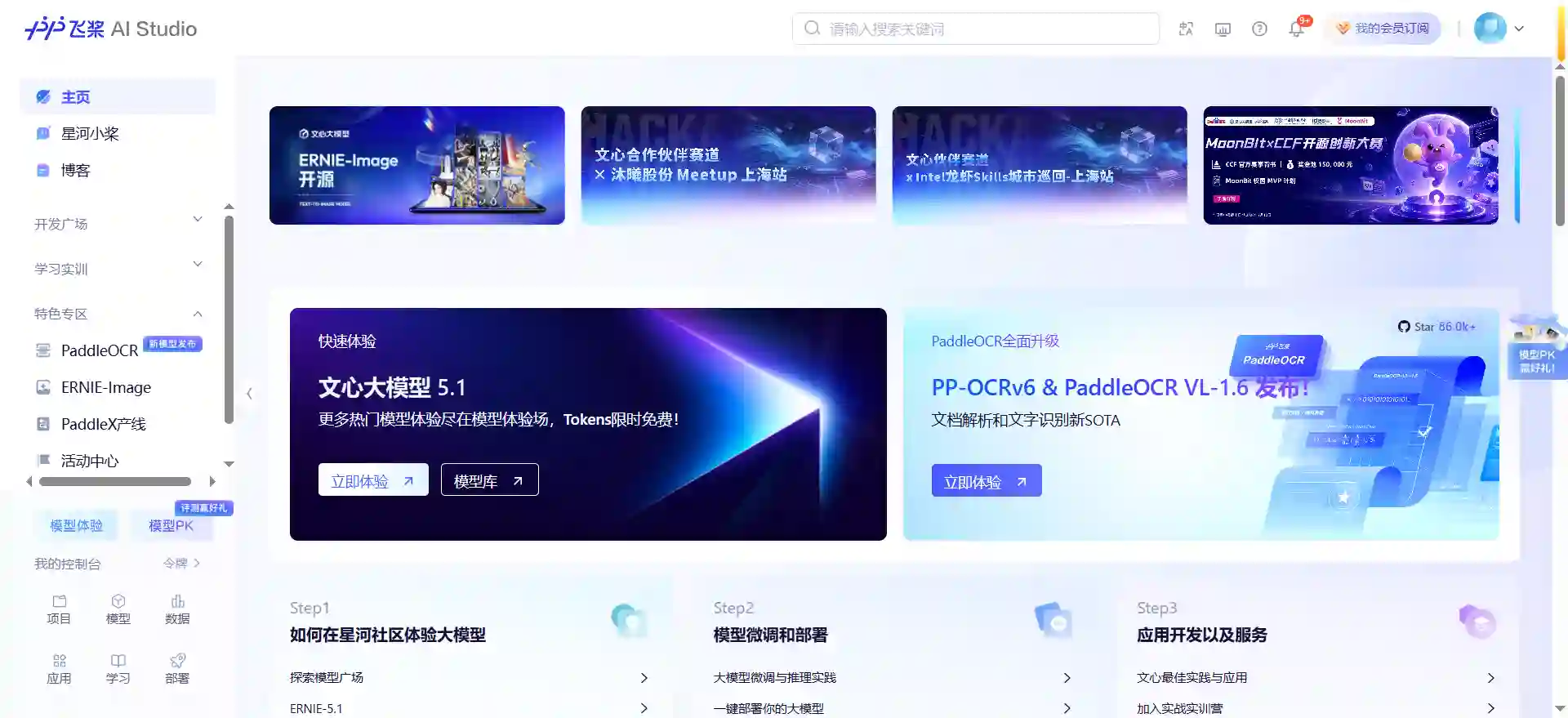Open 项目 in my console

tap(59, 610)
